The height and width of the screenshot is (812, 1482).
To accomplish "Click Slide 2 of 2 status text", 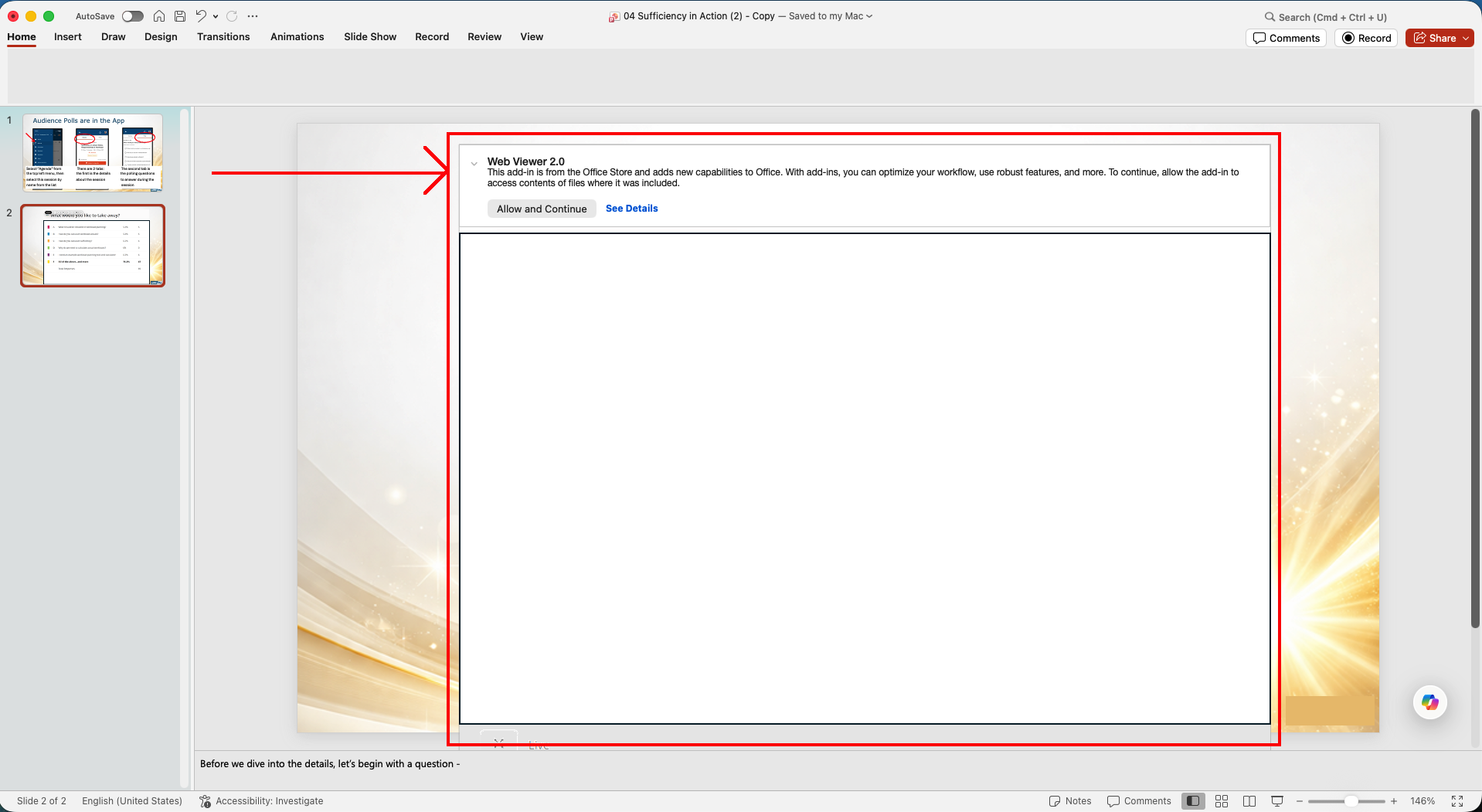I will click(x=42, y=801).
